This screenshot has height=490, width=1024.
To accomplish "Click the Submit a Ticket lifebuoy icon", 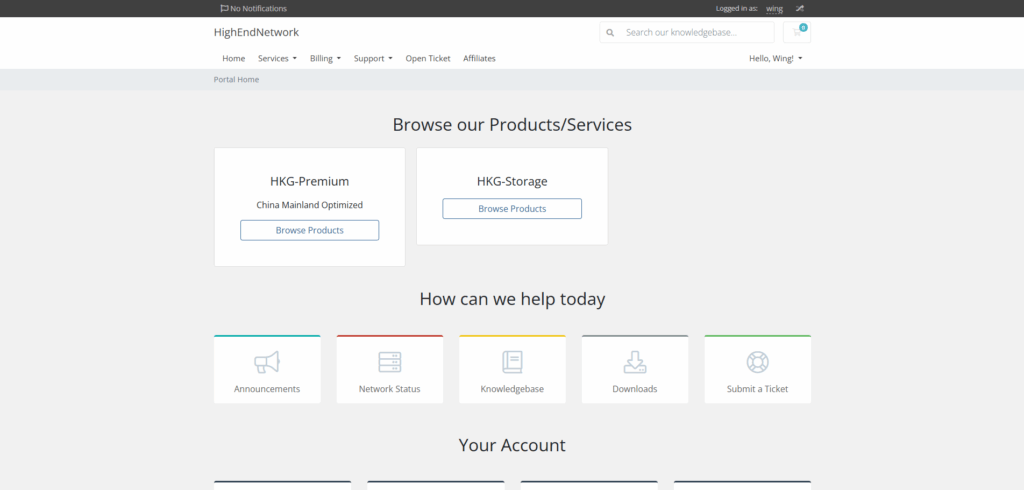I will click(757, 362).
